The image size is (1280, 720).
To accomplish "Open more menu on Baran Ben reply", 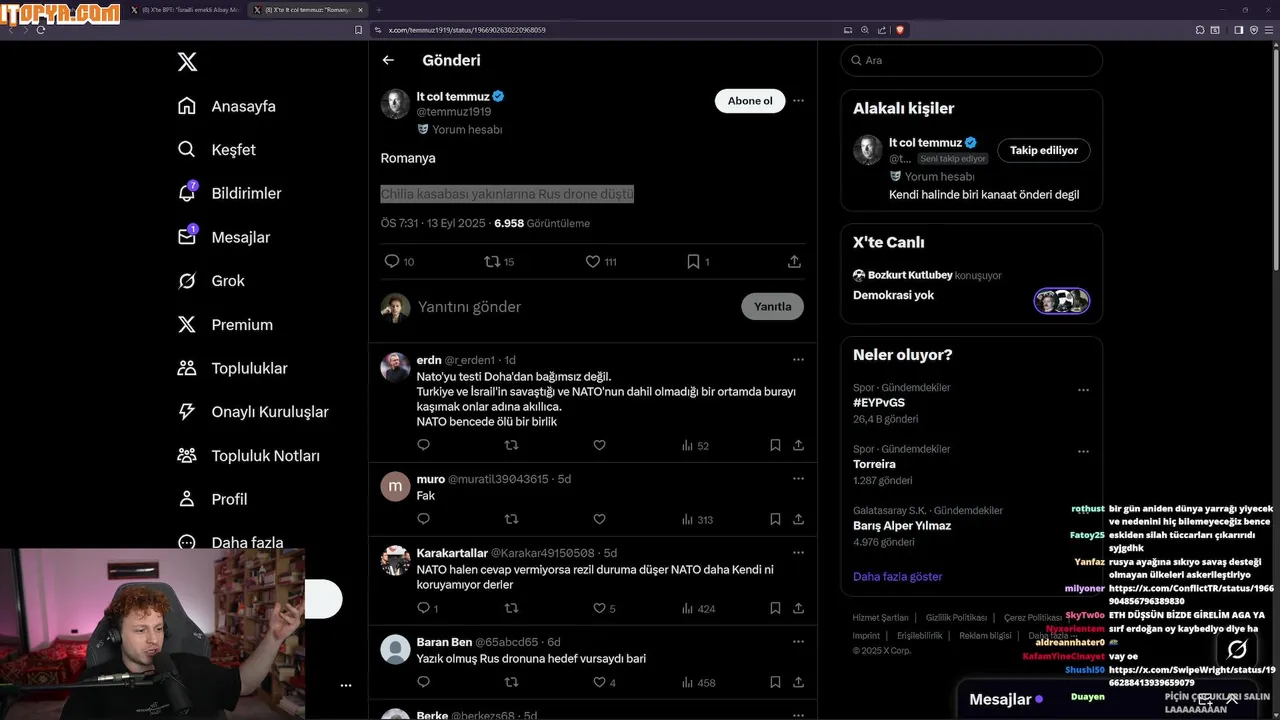I will [x=798, y=641].
